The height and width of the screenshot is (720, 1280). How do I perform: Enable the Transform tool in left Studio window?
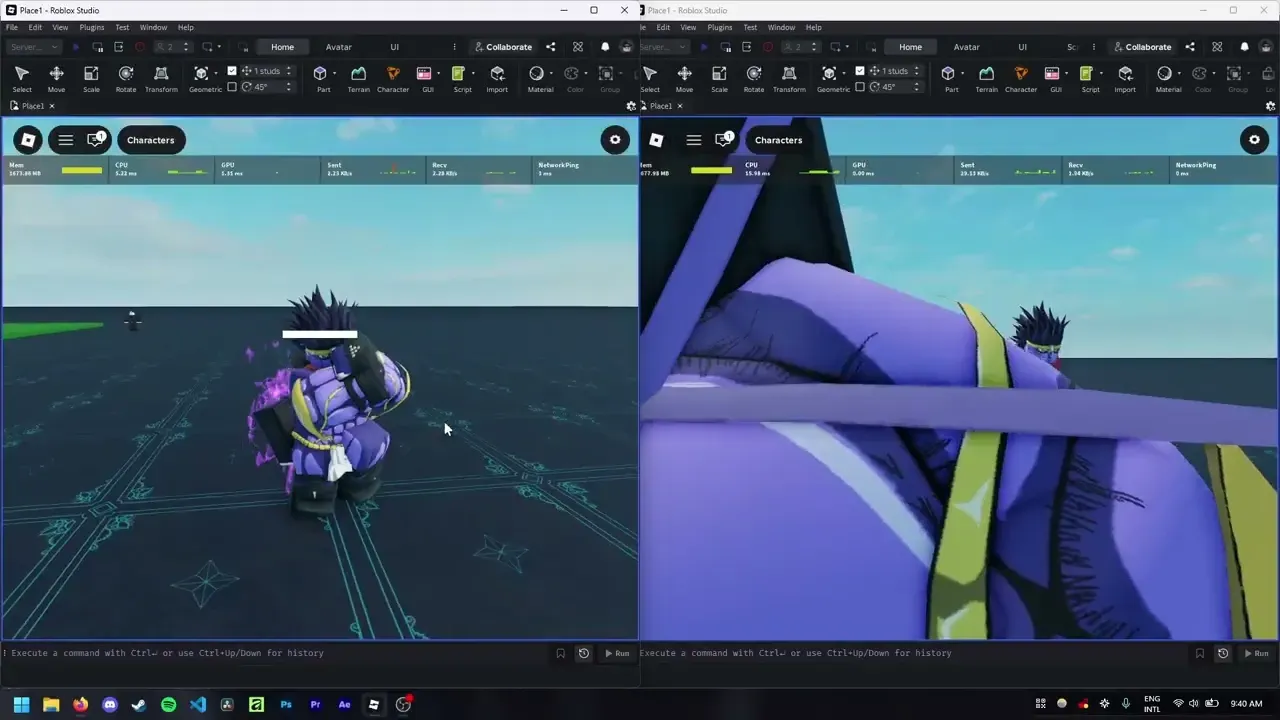pos(161,78)
